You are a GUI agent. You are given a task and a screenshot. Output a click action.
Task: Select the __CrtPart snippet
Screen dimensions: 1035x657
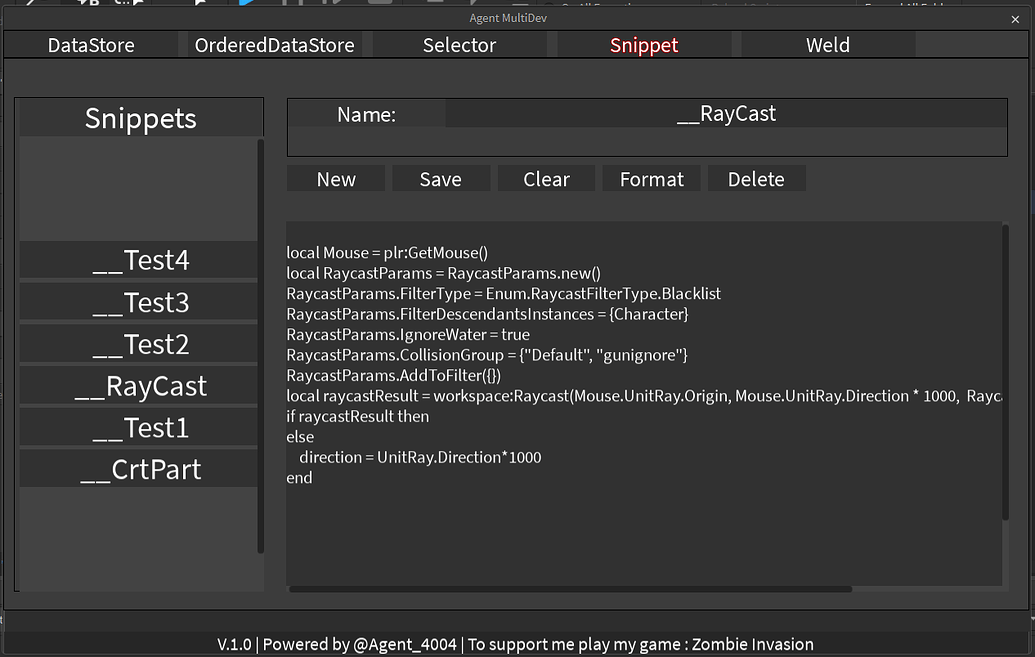[x=138, y=468]
